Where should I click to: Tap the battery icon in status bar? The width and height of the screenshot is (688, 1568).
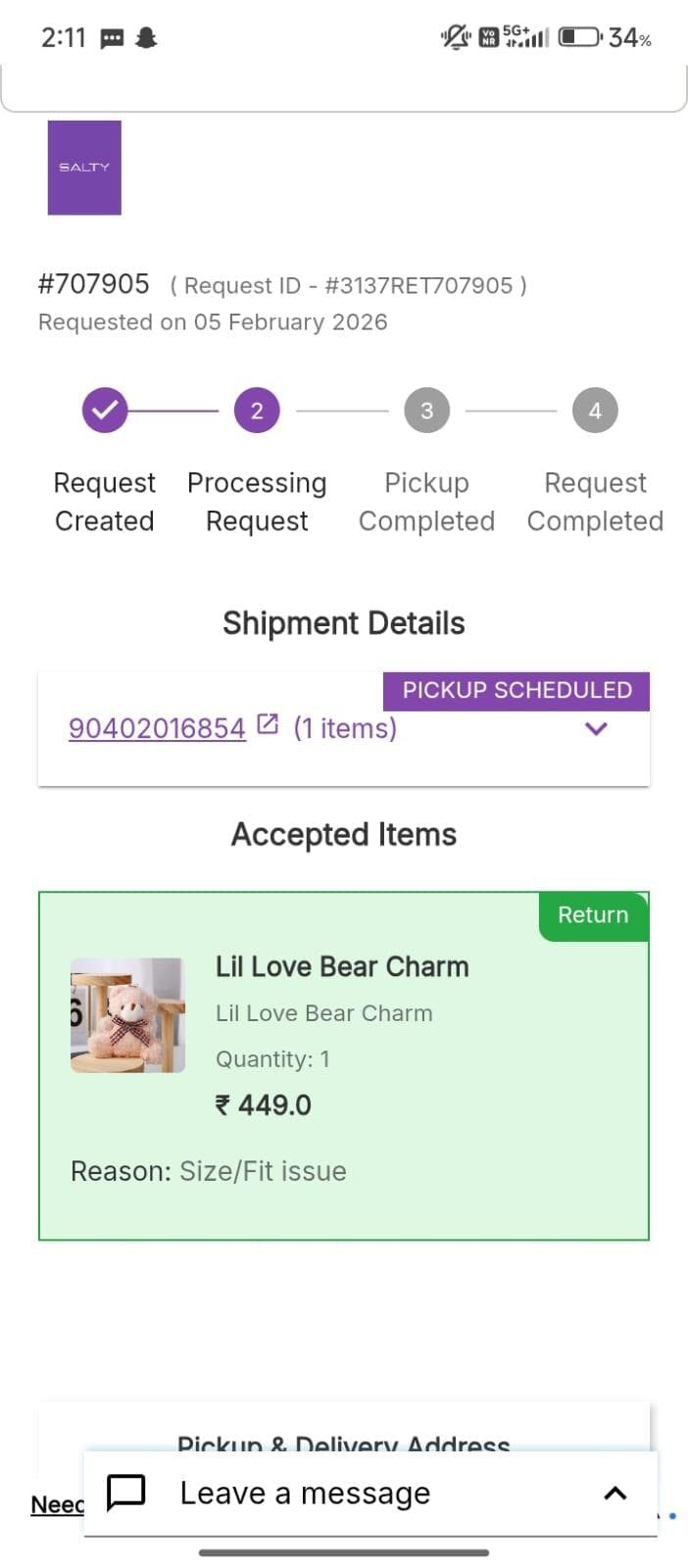pos(579,37)
